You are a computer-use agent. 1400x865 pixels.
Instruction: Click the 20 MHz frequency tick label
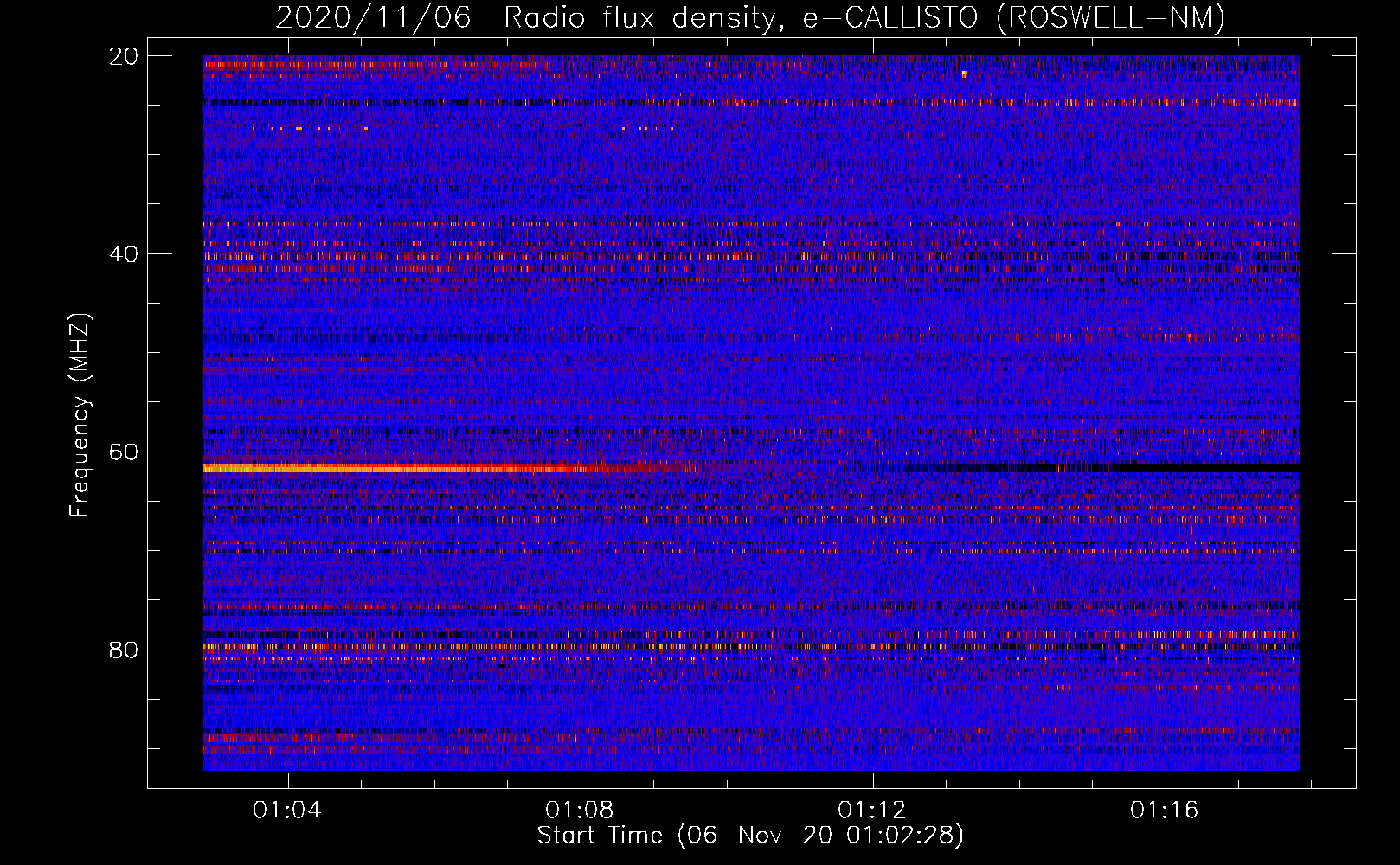coord(124,56)
